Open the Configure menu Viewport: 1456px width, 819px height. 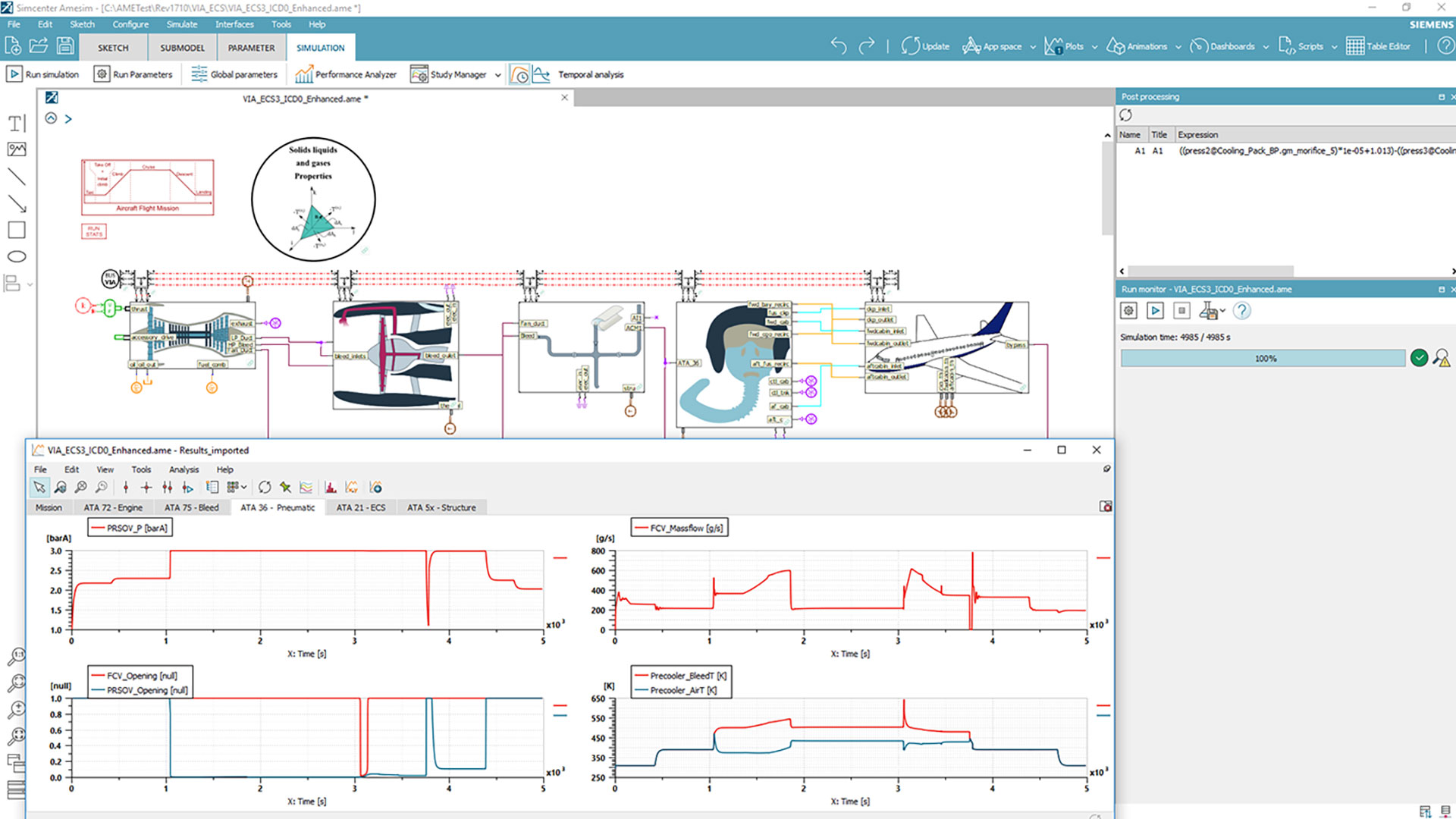130,24
